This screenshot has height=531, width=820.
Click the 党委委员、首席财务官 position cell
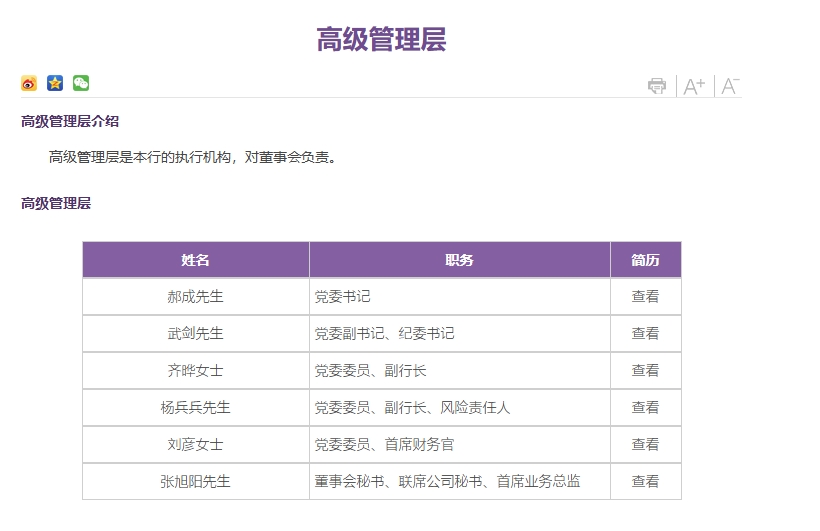pyautogui.click(x=384, y=444)
